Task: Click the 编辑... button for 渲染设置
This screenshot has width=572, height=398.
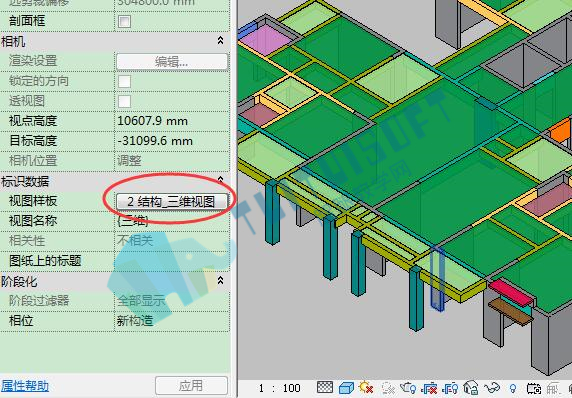Action: 172,61
